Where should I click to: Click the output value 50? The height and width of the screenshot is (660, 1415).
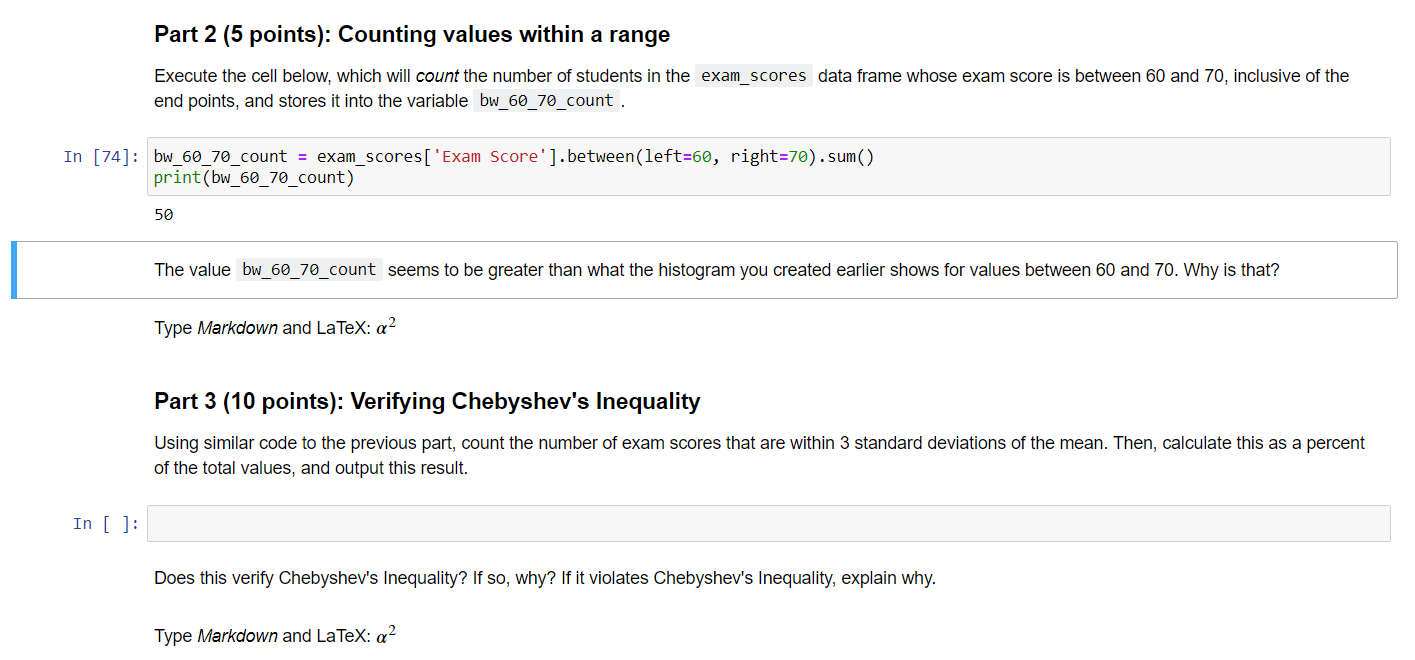click(161, 214)
